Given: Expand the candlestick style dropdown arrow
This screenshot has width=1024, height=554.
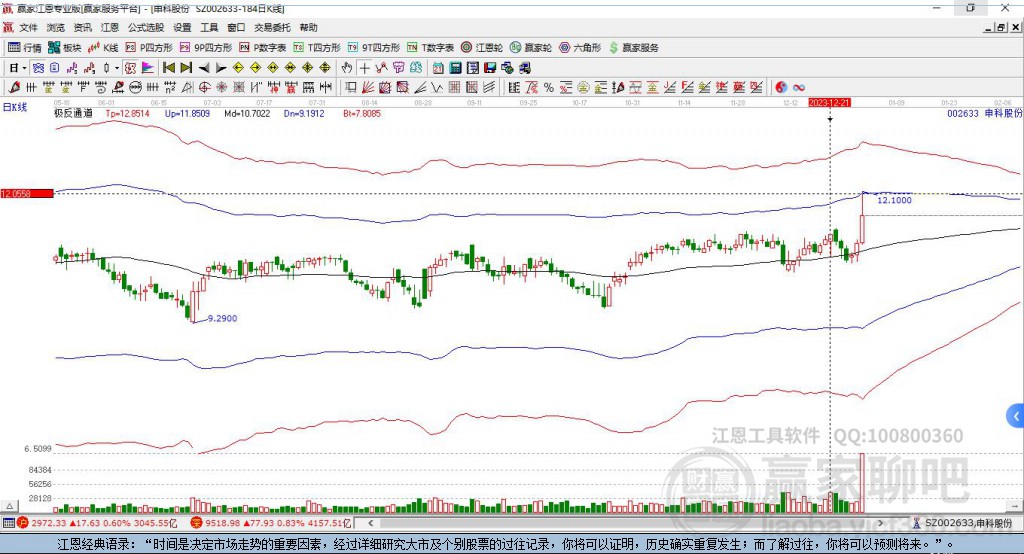Looking at the screenshot, I should click(x=117, y=68).
